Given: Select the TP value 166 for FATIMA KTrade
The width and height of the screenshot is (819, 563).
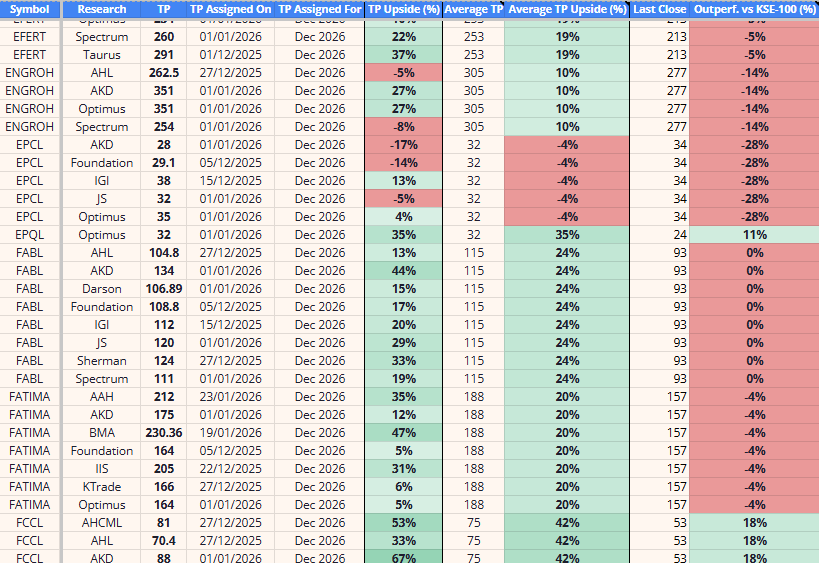Looking at the screenshot, I should point(164,487).
